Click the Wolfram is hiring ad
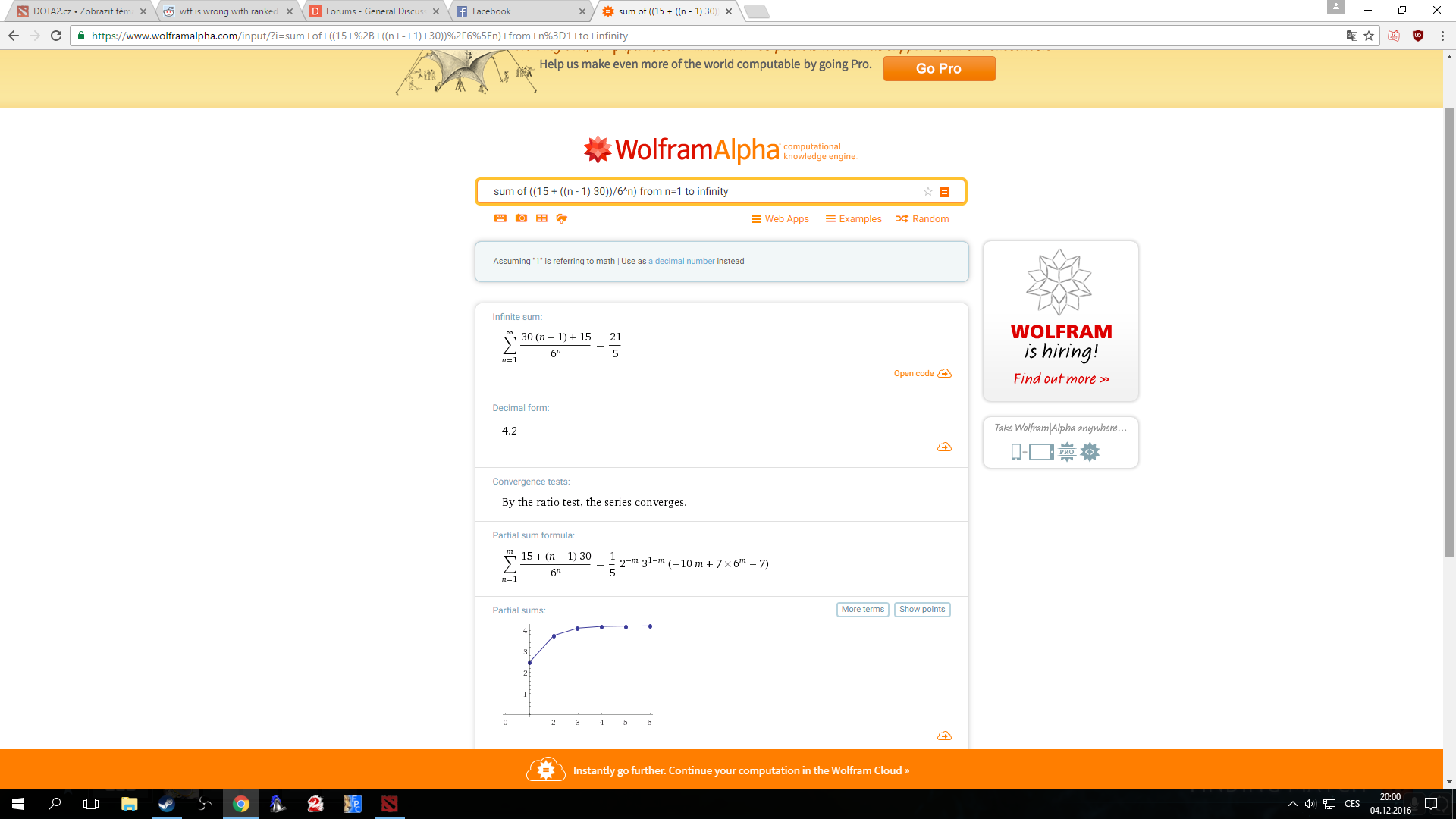The image size is (1456, 819). tap(1061, 321)
